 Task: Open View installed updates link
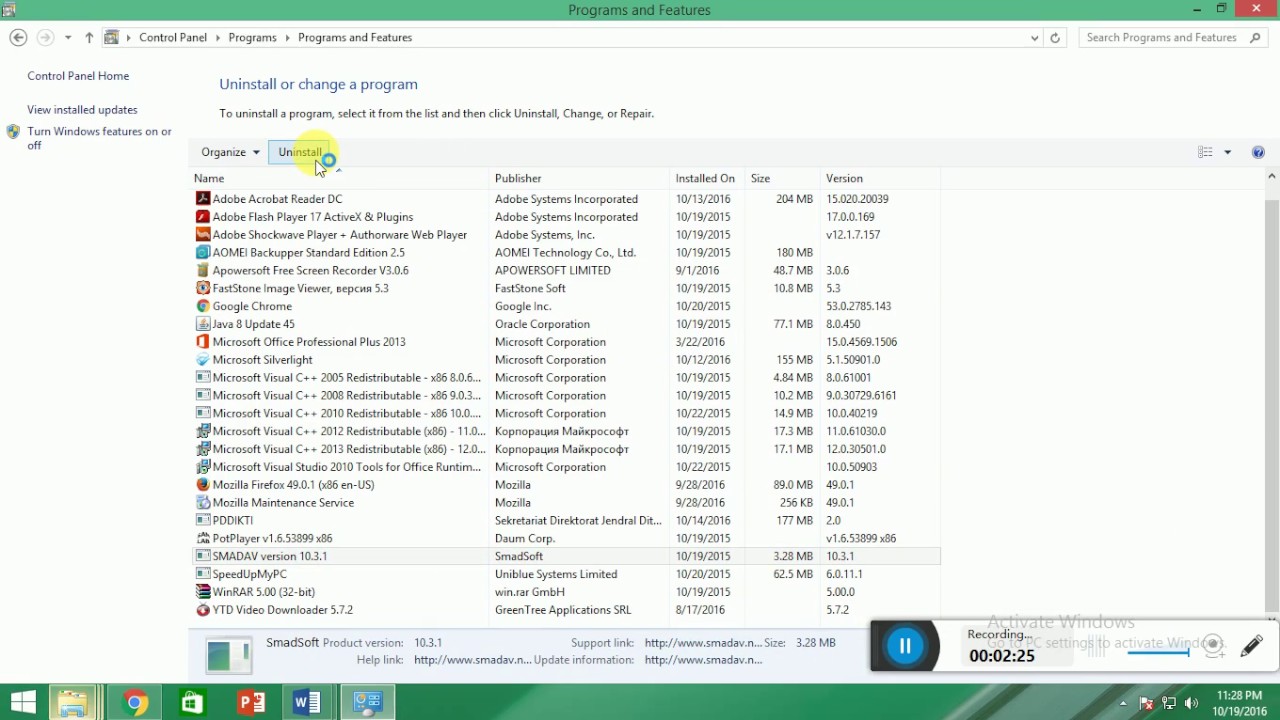click(x=82, y=110)
